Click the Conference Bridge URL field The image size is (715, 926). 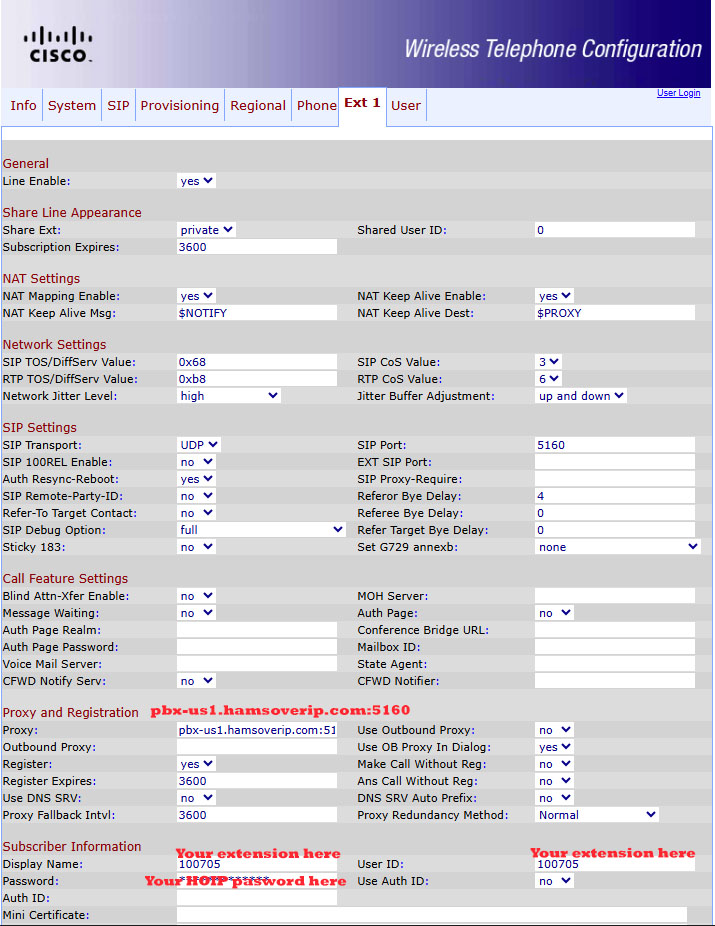615,630
